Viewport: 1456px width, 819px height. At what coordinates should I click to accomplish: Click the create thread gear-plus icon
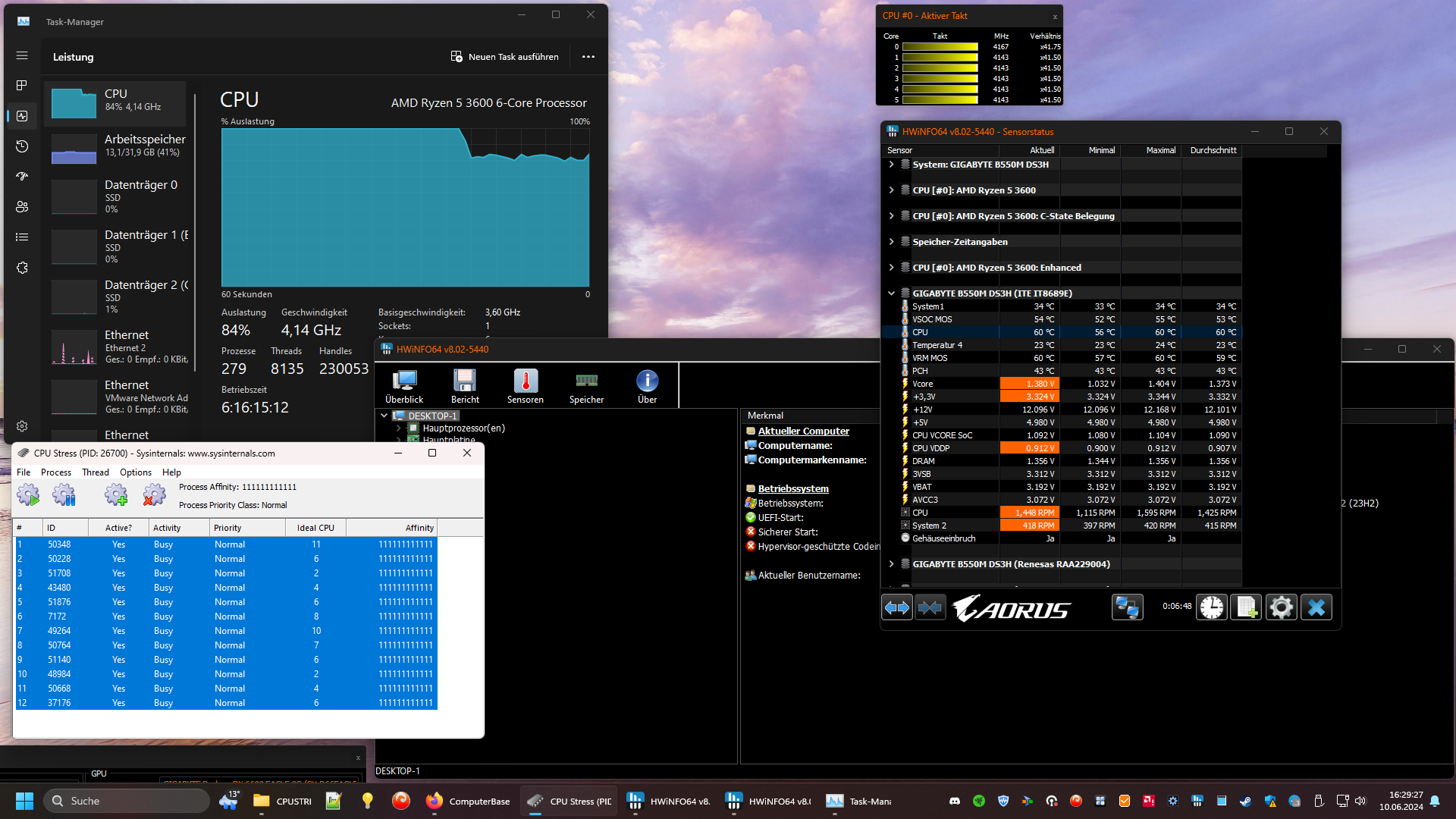pos(116,496)
